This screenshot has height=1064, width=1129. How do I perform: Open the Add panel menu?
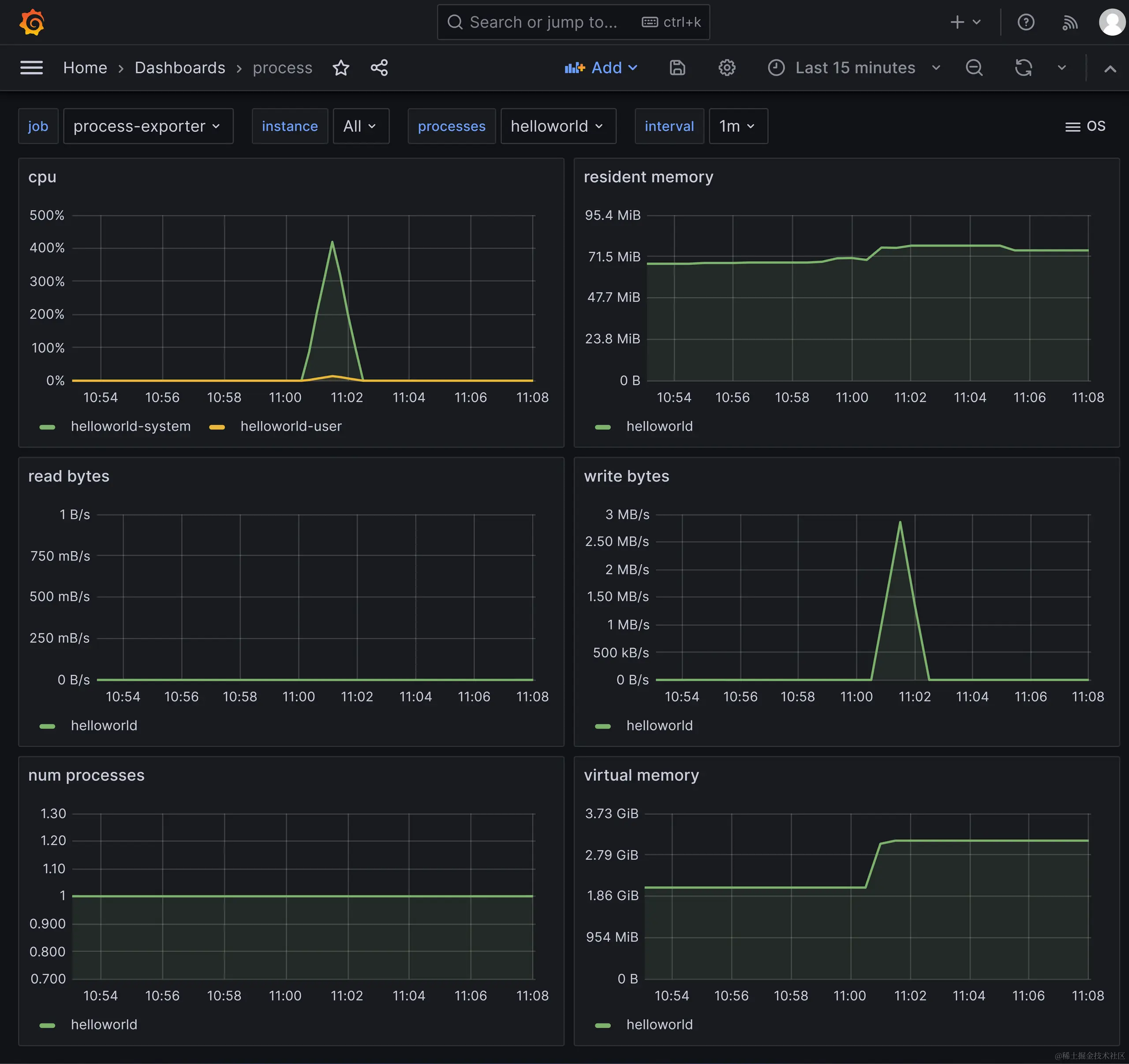coord(602,67)
